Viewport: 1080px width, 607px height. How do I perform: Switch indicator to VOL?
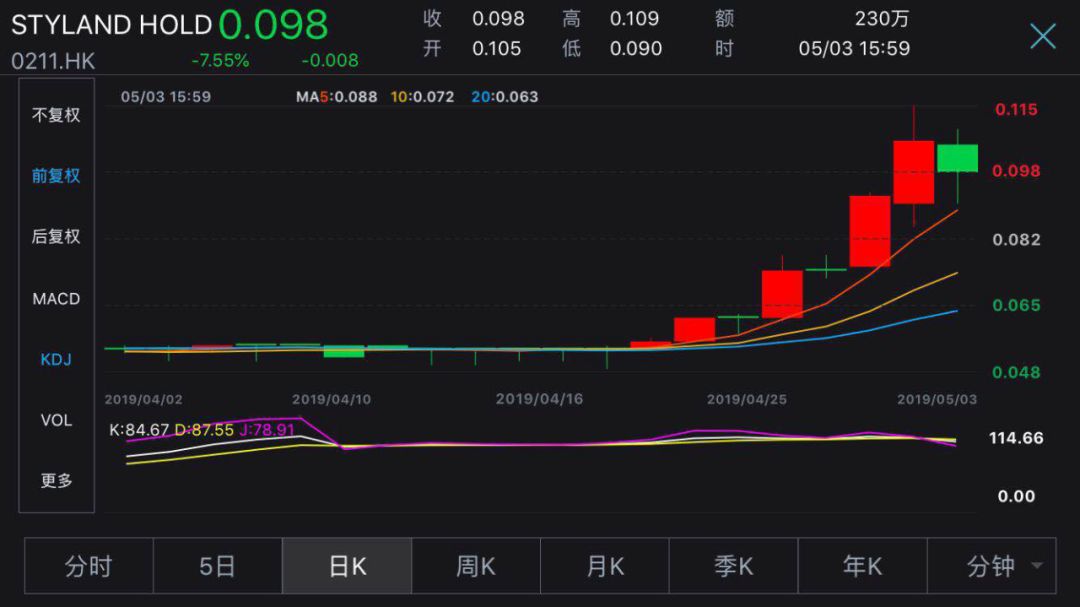point(56,420)
